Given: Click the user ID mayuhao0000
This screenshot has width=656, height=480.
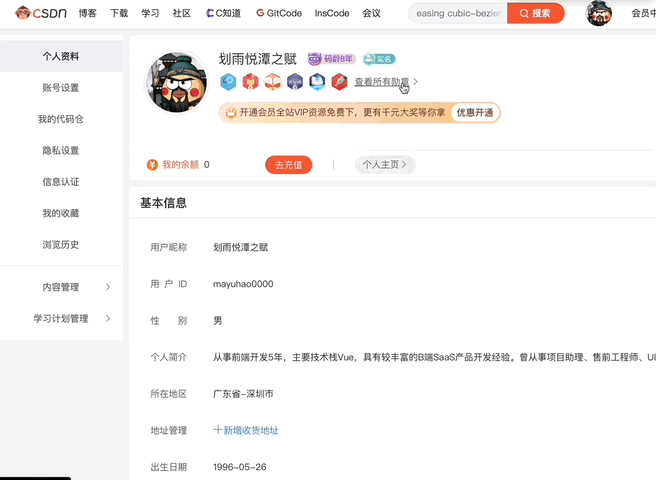Looking at the screenshot, I should tap(243, 284).
